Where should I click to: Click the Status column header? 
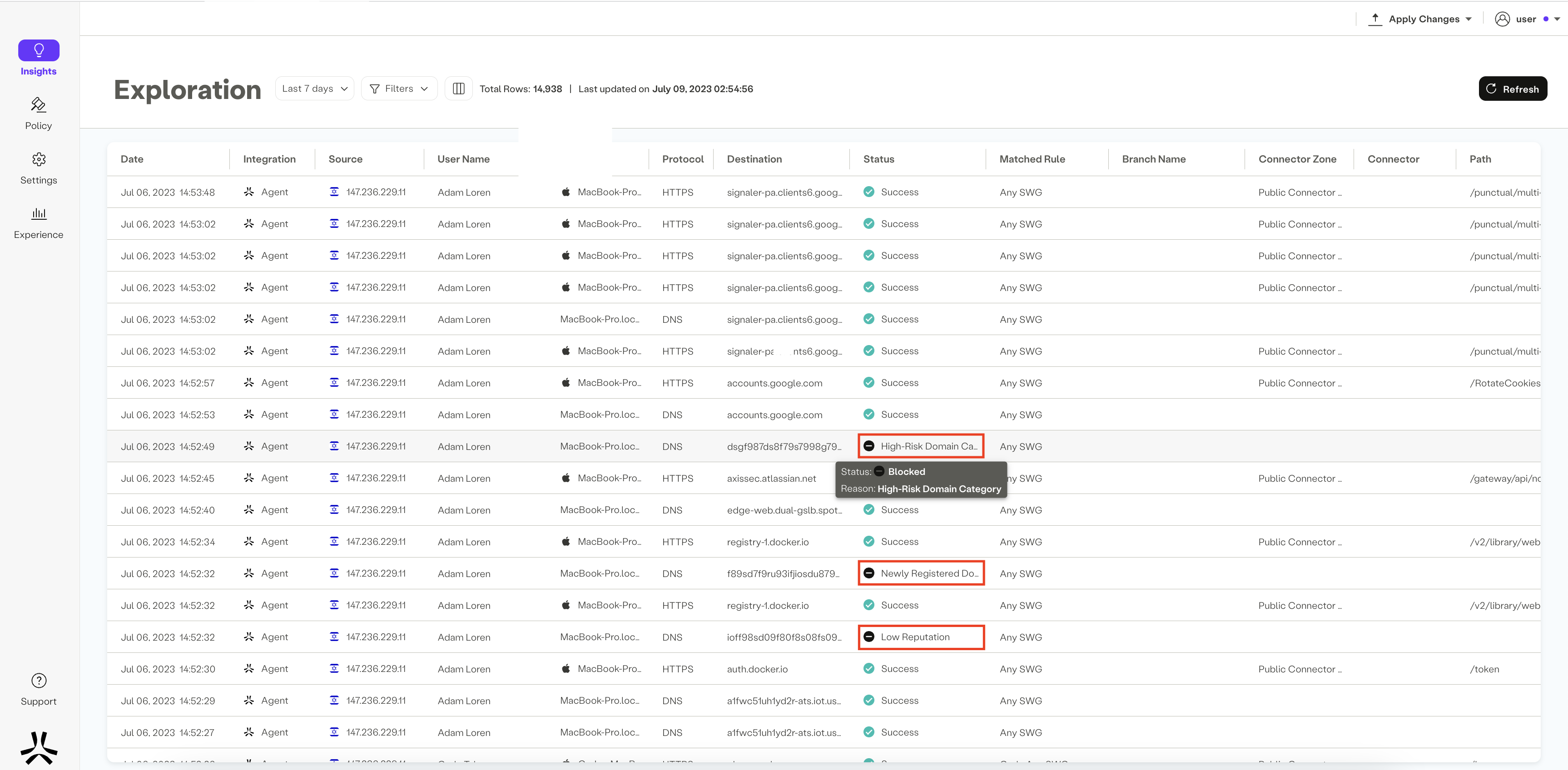(878, 159)
